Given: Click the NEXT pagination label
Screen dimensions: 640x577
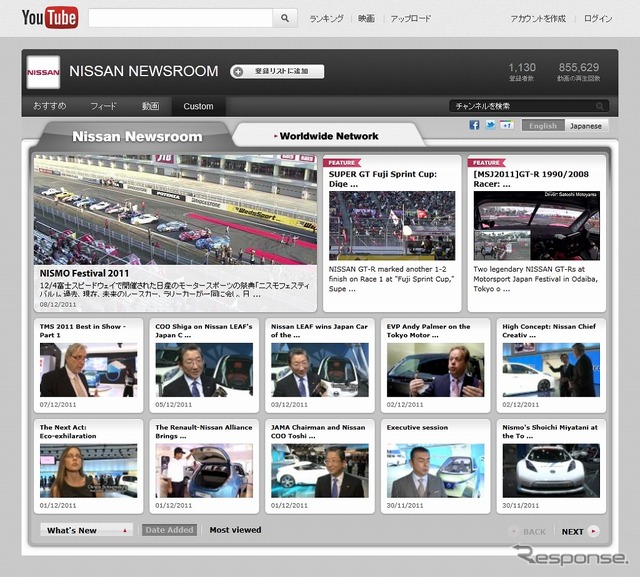Looking at the screenshot, I should (572, 532).
